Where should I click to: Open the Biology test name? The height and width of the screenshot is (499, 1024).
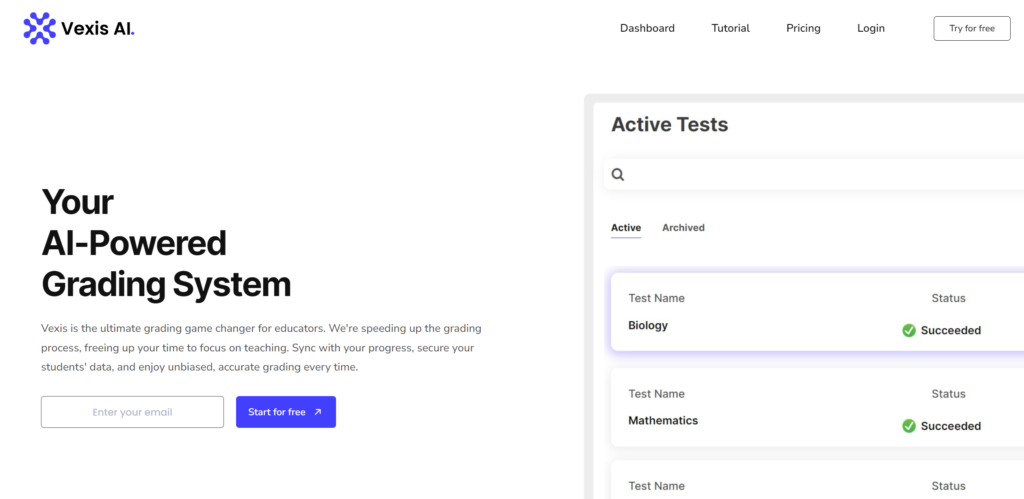[x=648, y=325]
